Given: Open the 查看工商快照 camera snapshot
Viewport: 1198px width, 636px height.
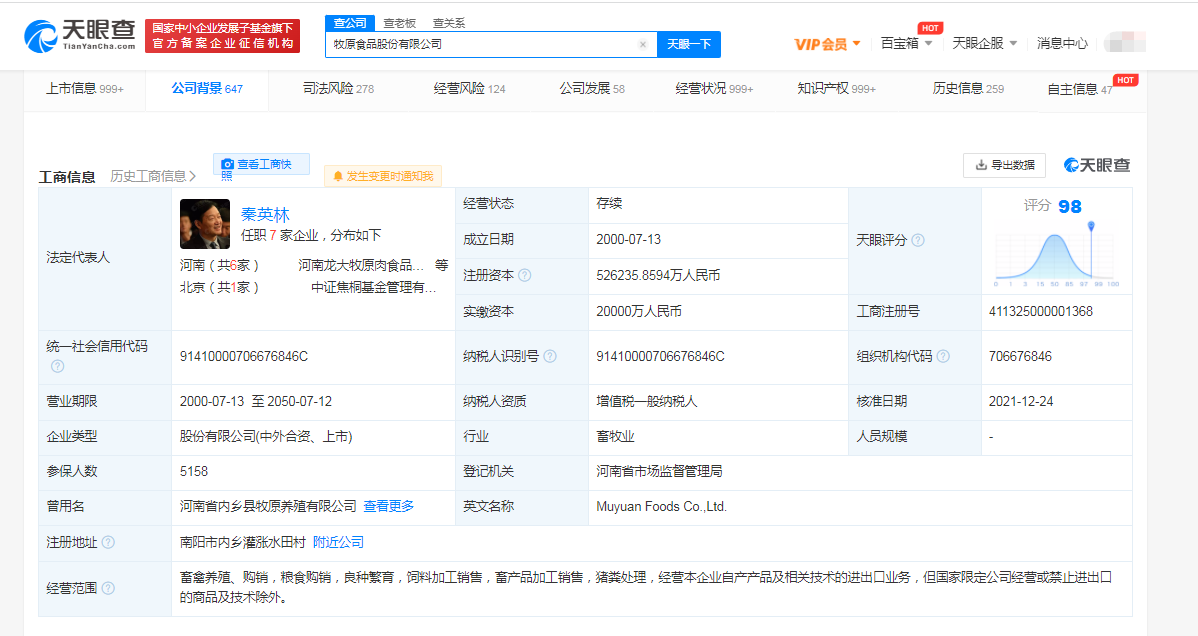Looking at the screenshot, I should (261, 164).
